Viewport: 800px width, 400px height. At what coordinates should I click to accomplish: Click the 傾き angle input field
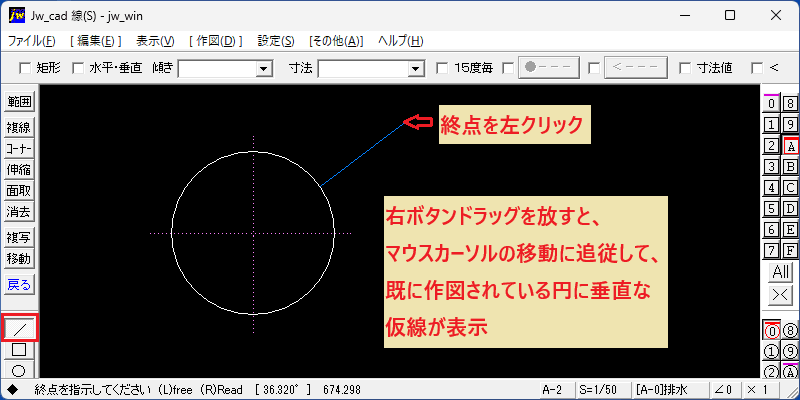217,68
